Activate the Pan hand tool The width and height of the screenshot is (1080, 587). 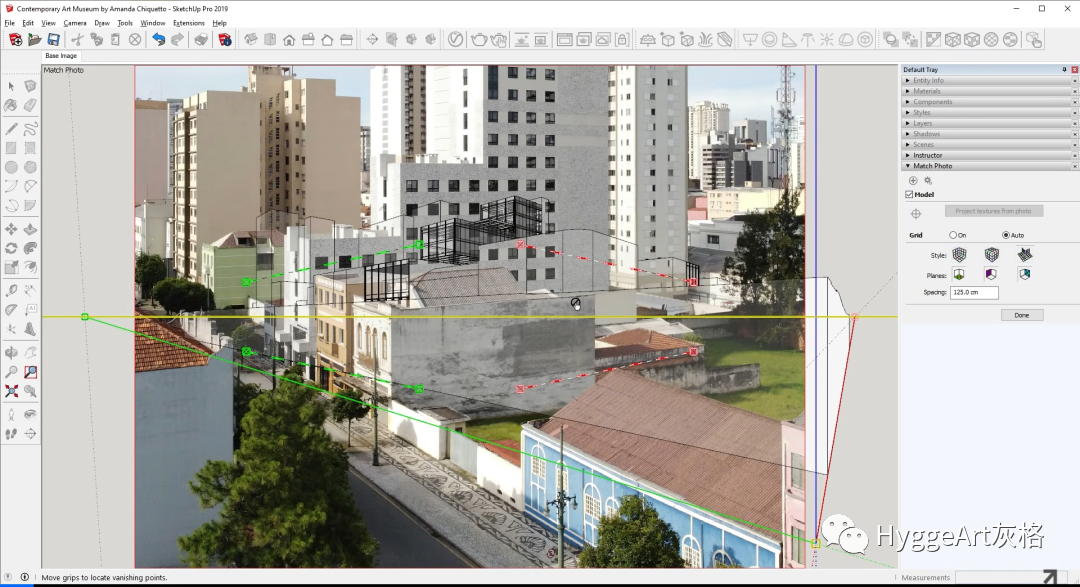[30, 353]
